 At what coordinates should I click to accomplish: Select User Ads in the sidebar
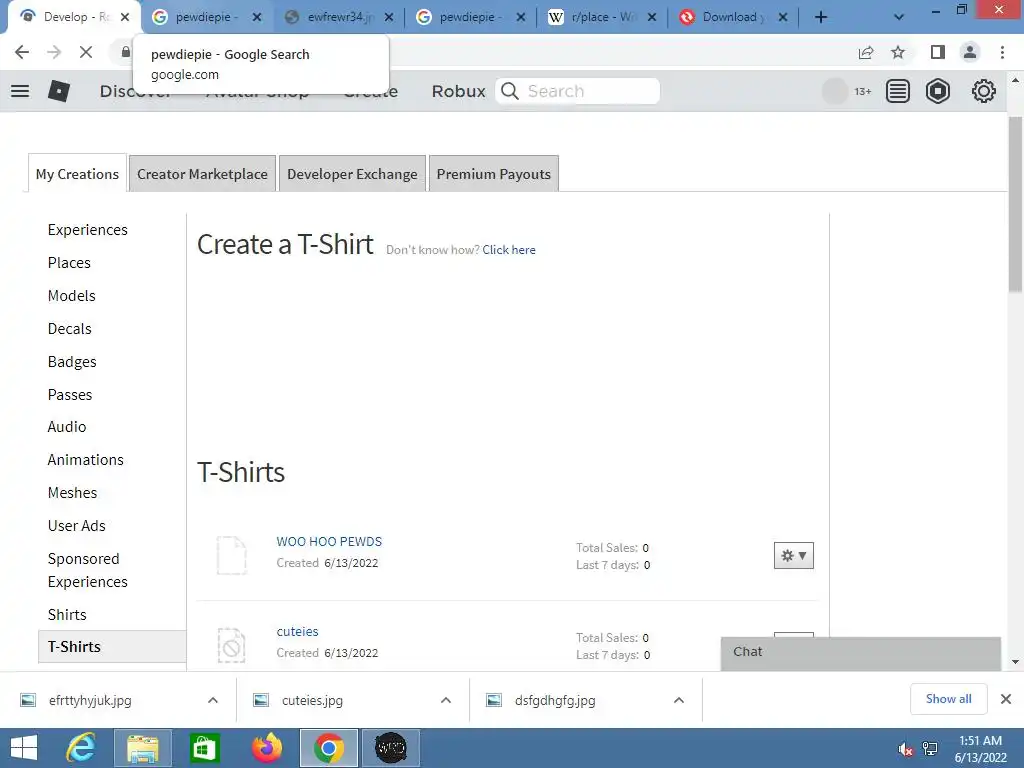click(76, 526)
